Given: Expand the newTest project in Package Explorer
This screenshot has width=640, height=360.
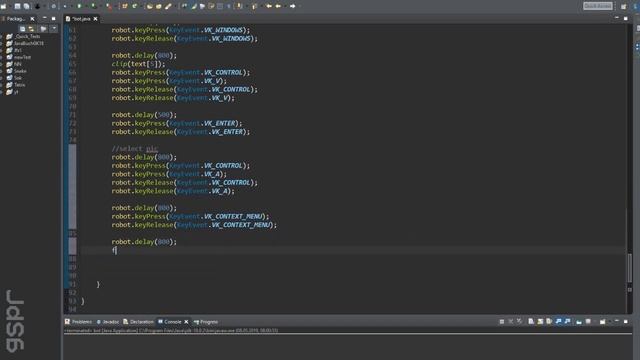Looking at the screenshot, I should pyautogui.click(x=2, y=57).
